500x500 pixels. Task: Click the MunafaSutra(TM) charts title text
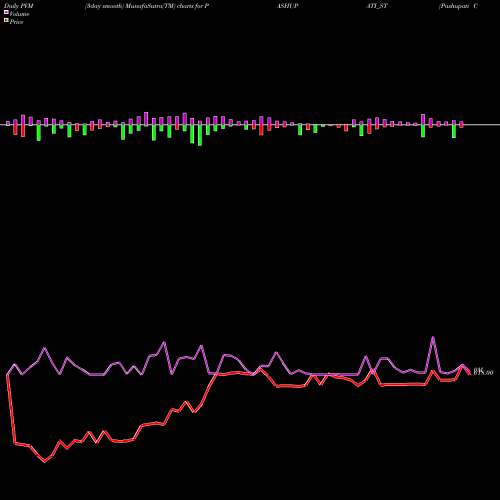(147, 6)
